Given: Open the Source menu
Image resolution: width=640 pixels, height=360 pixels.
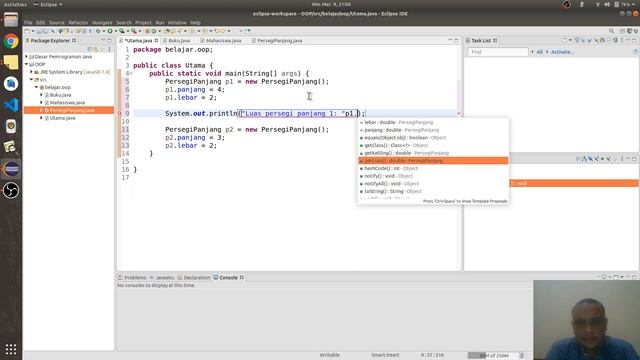Looking at the screenshot, I should pos(57,22).
